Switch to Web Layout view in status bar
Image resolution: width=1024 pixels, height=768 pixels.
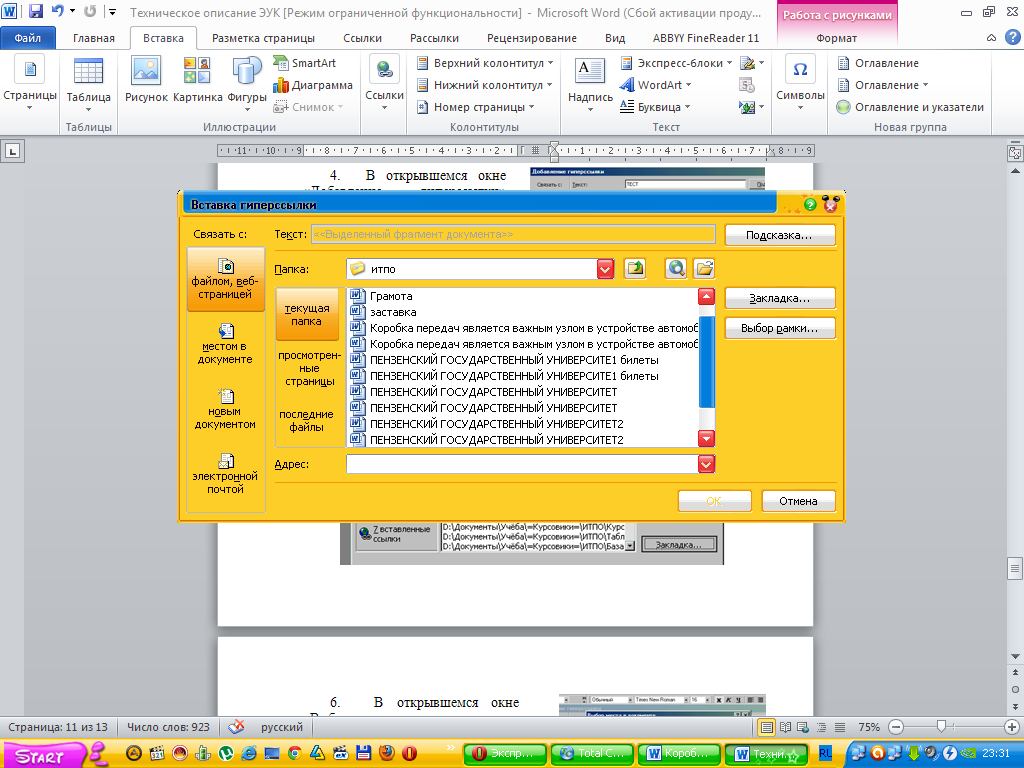tap(803, 727)
